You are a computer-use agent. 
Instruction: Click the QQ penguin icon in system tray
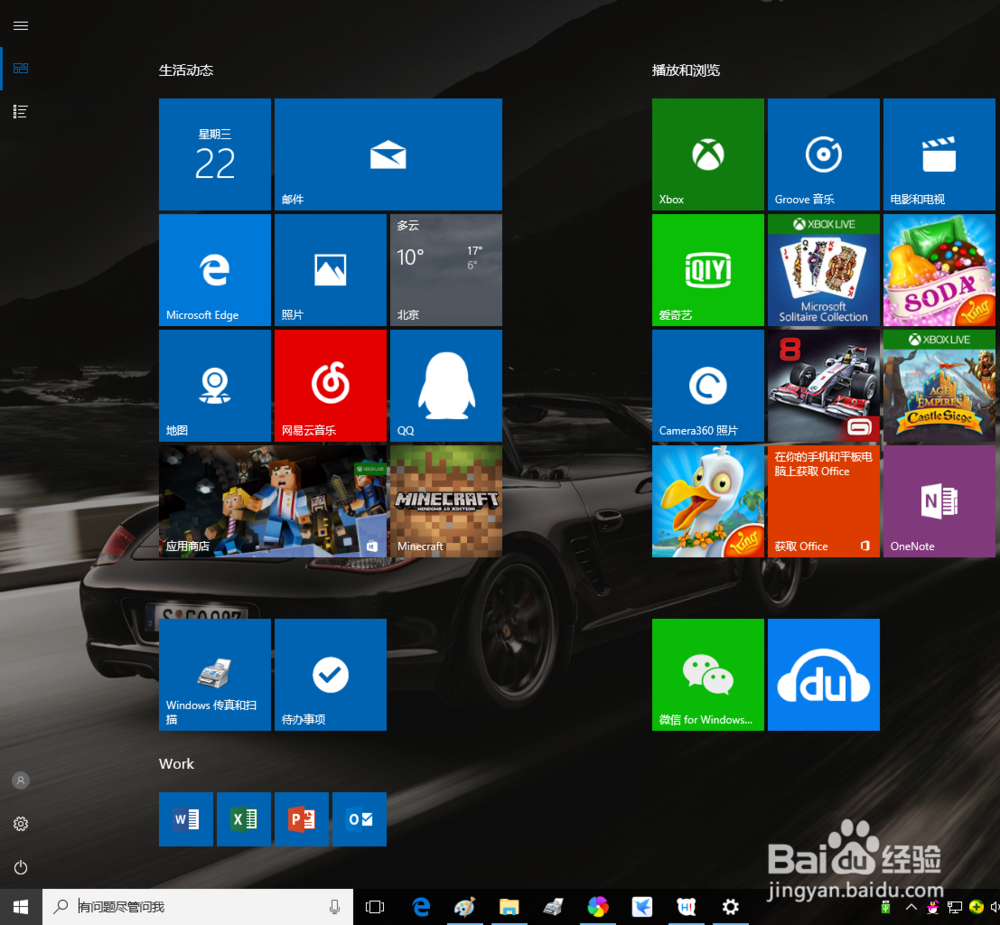[933, 906]
